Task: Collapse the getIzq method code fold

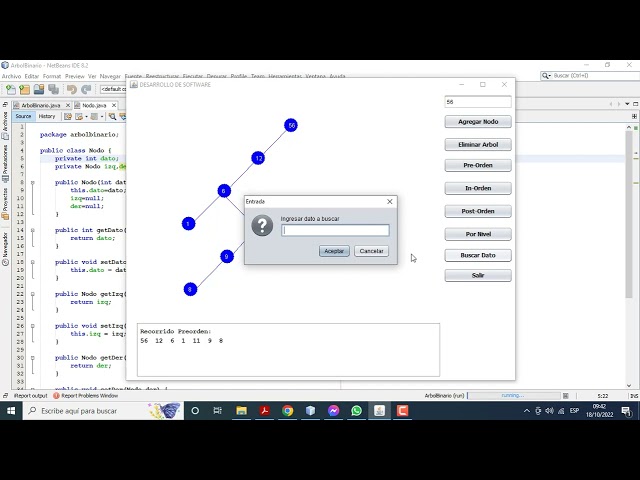Action: point(33,294)
